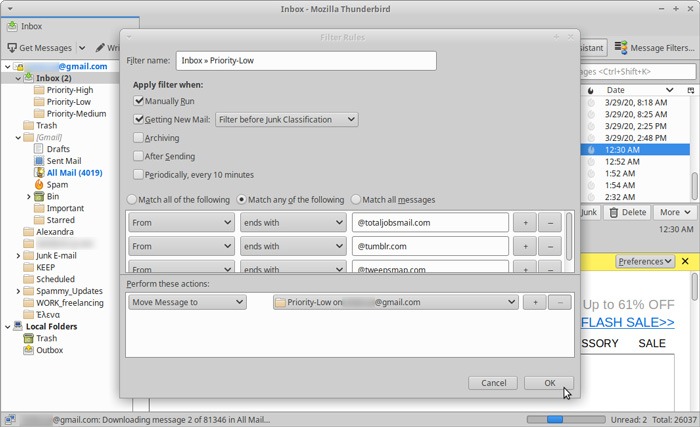Click the Alexandra folder icon

coord(29,231)
